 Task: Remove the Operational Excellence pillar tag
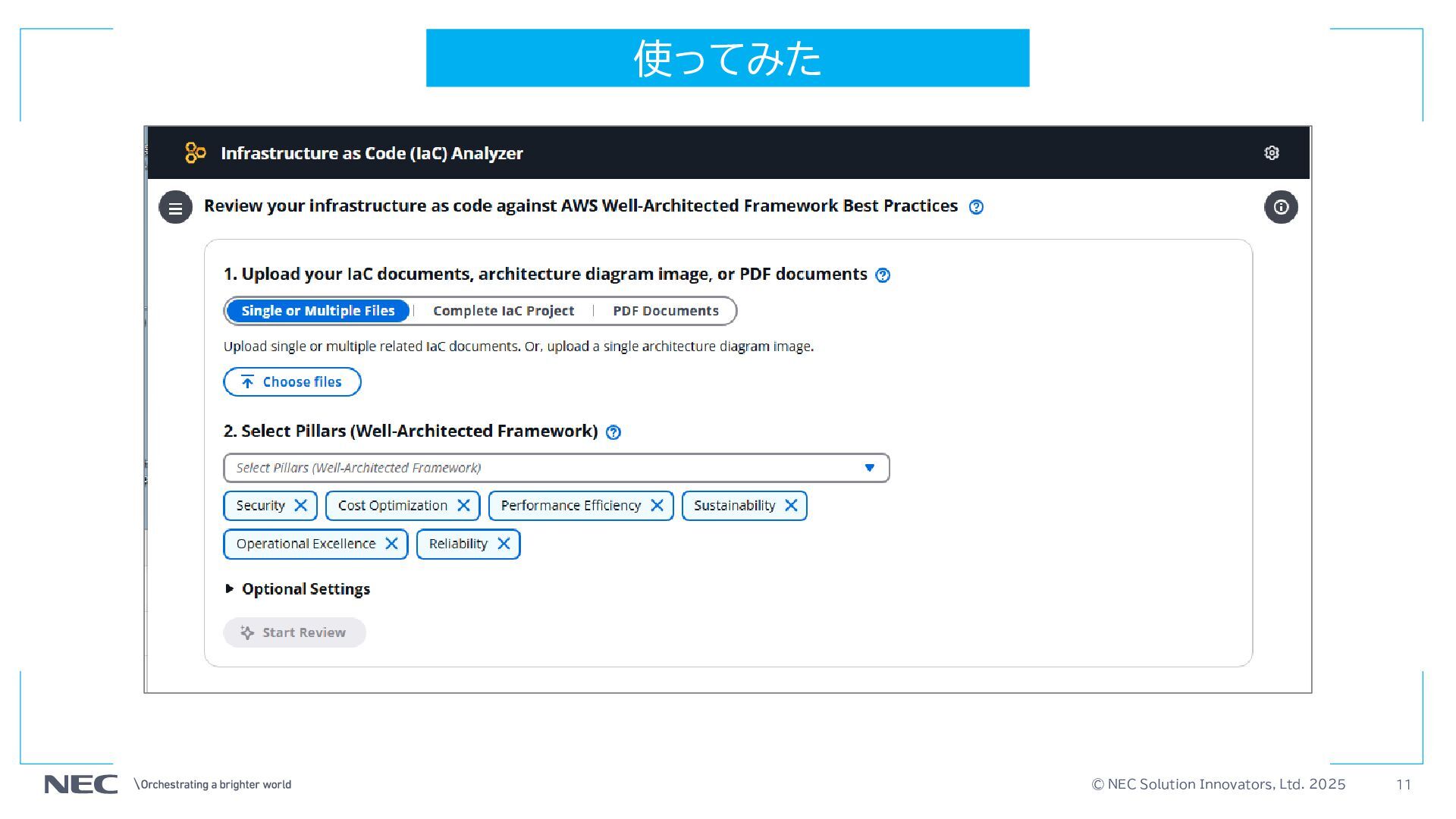tap(391, 544)
